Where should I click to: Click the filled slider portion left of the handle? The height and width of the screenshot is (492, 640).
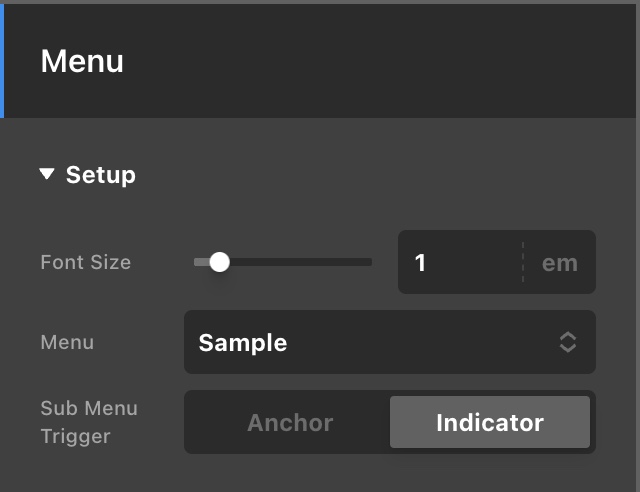point(202,262)
